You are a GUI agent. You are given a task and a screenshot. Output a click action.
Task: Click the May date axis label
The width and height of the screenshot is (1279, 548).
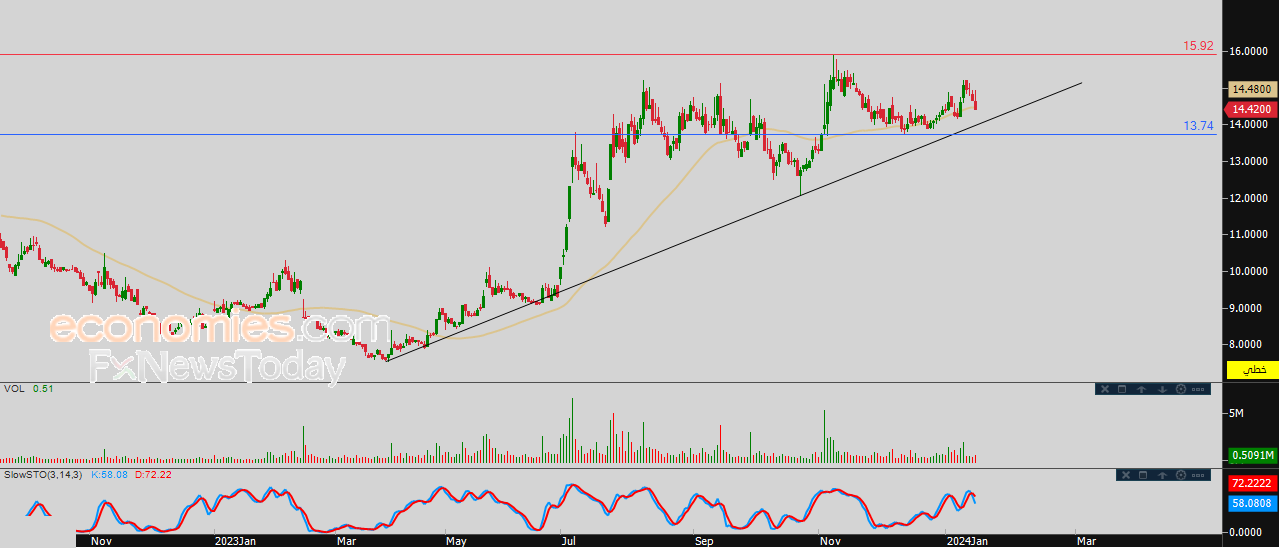457,540
